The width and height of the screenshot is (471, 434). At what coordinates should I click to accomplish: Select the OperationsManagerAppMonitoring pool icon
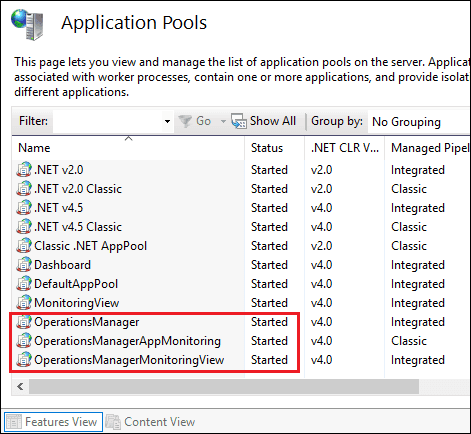[x=24, y=341]
